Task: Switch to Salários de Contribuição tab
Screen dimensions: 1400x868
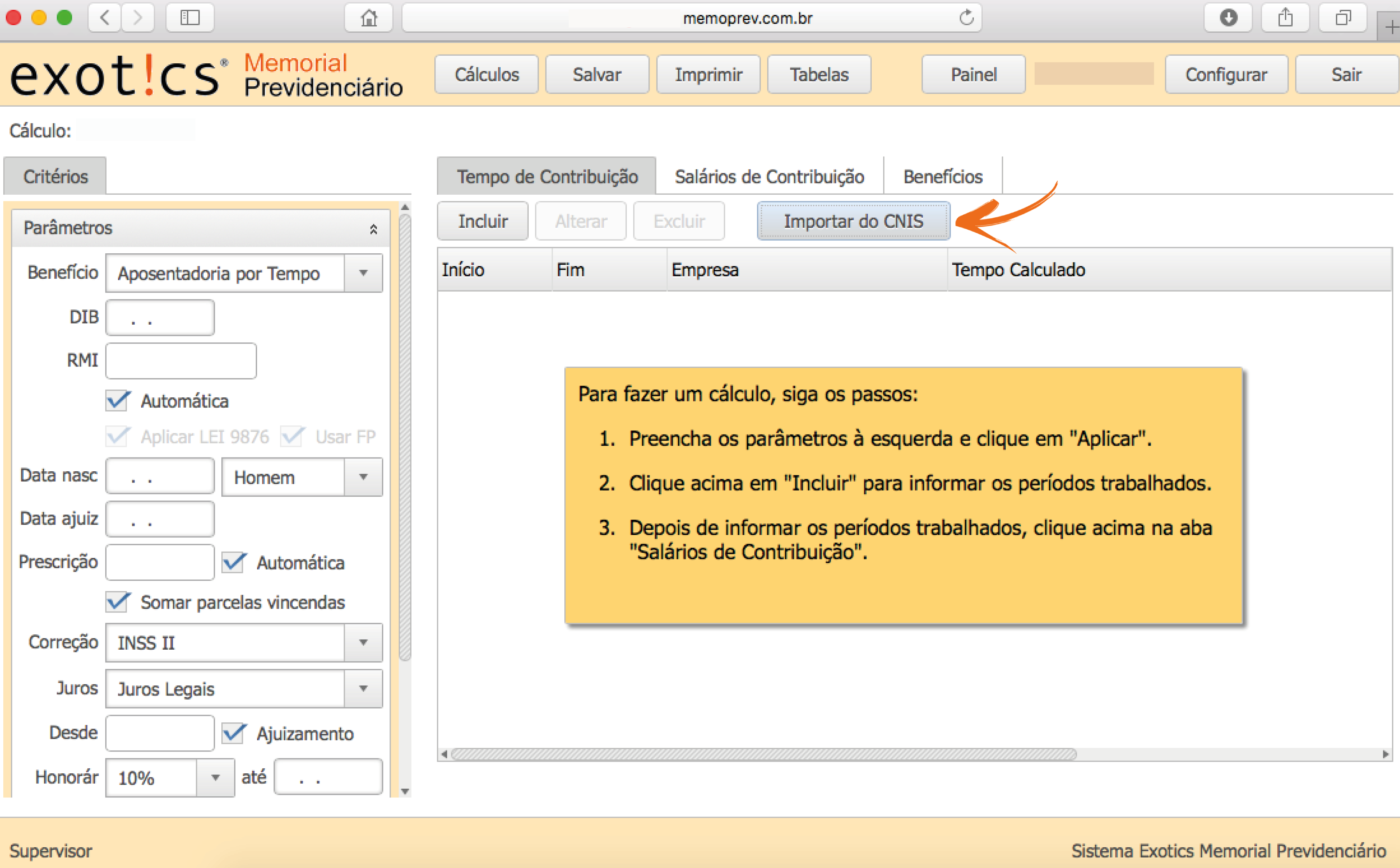Action: (x=769, y=176)
